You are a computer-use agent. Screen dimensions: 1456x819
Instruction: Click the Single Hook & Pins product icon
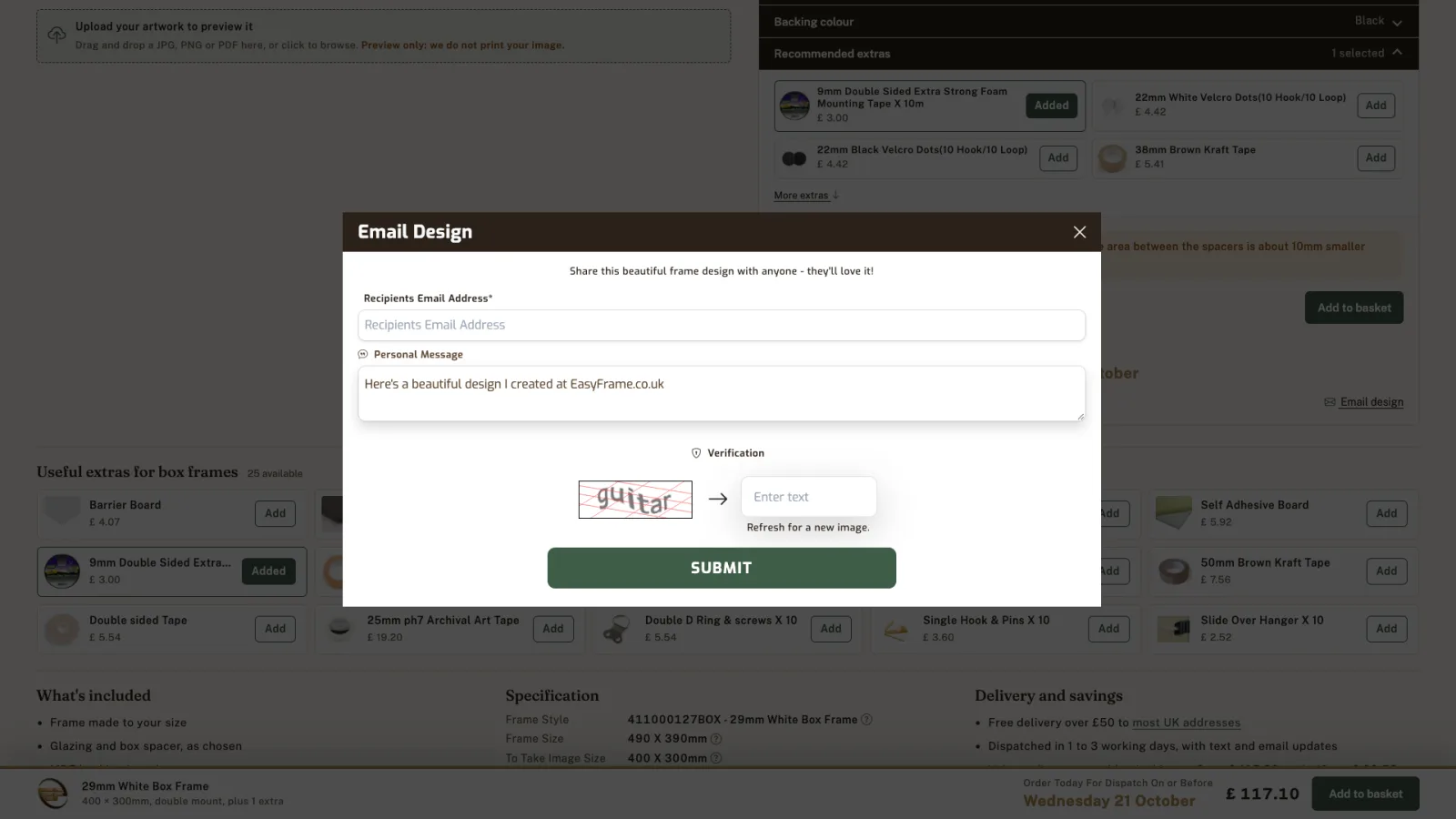tap(895, 629)
